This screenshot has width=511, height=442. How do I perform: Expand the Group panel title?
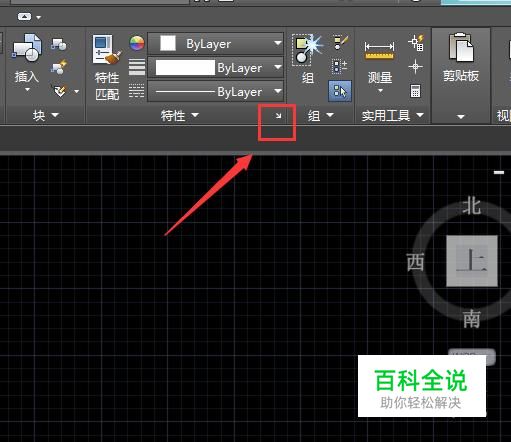point(320,115)
